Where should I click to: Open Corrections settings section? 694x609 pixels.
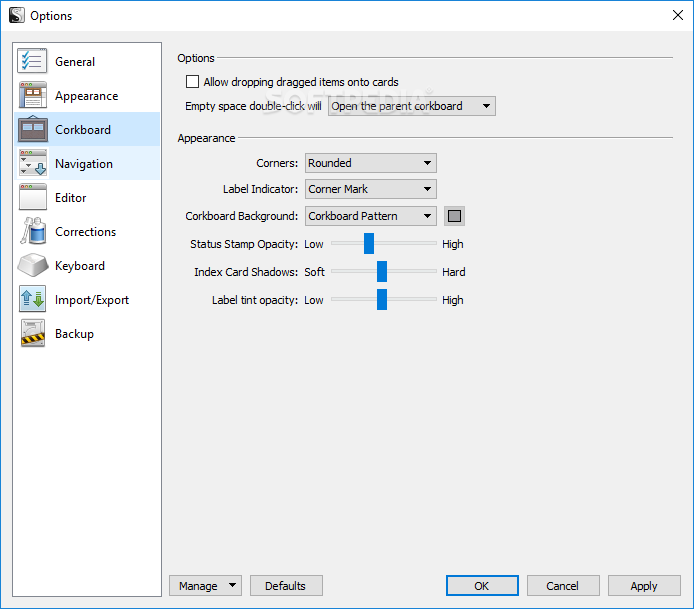[x=87, y=232]
